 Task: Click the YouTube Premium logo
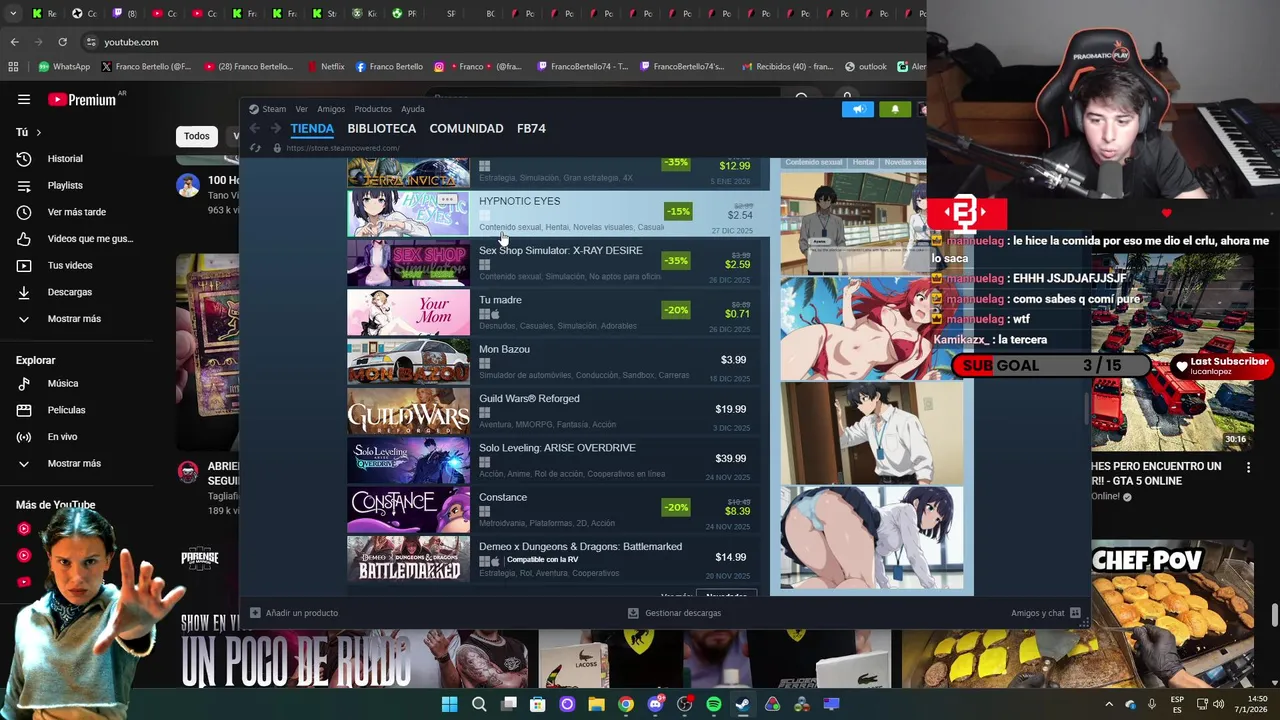click(81, 99)
